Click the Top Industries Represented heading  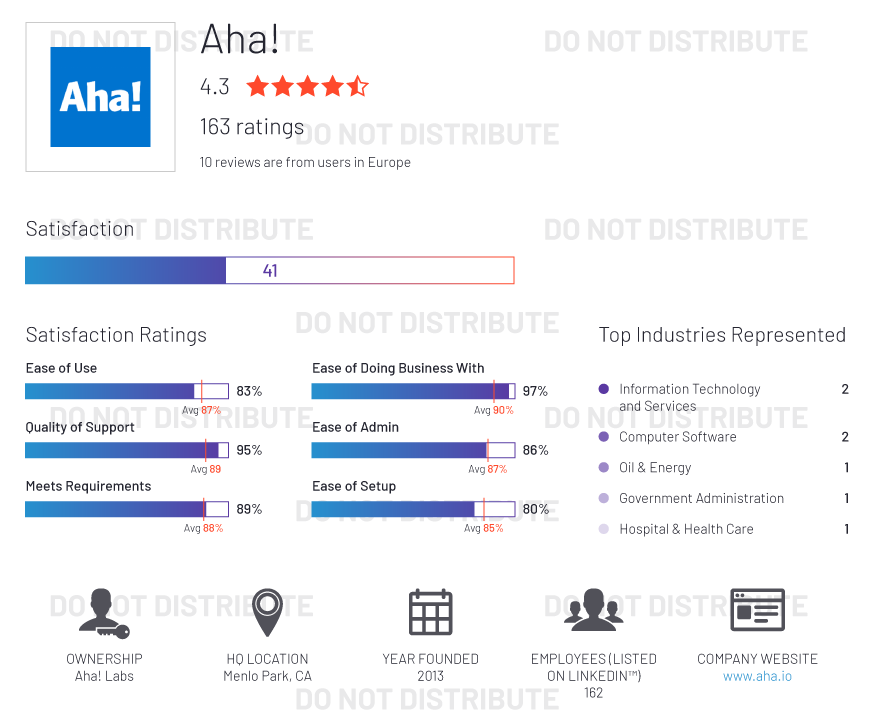(x=722, y=335)
